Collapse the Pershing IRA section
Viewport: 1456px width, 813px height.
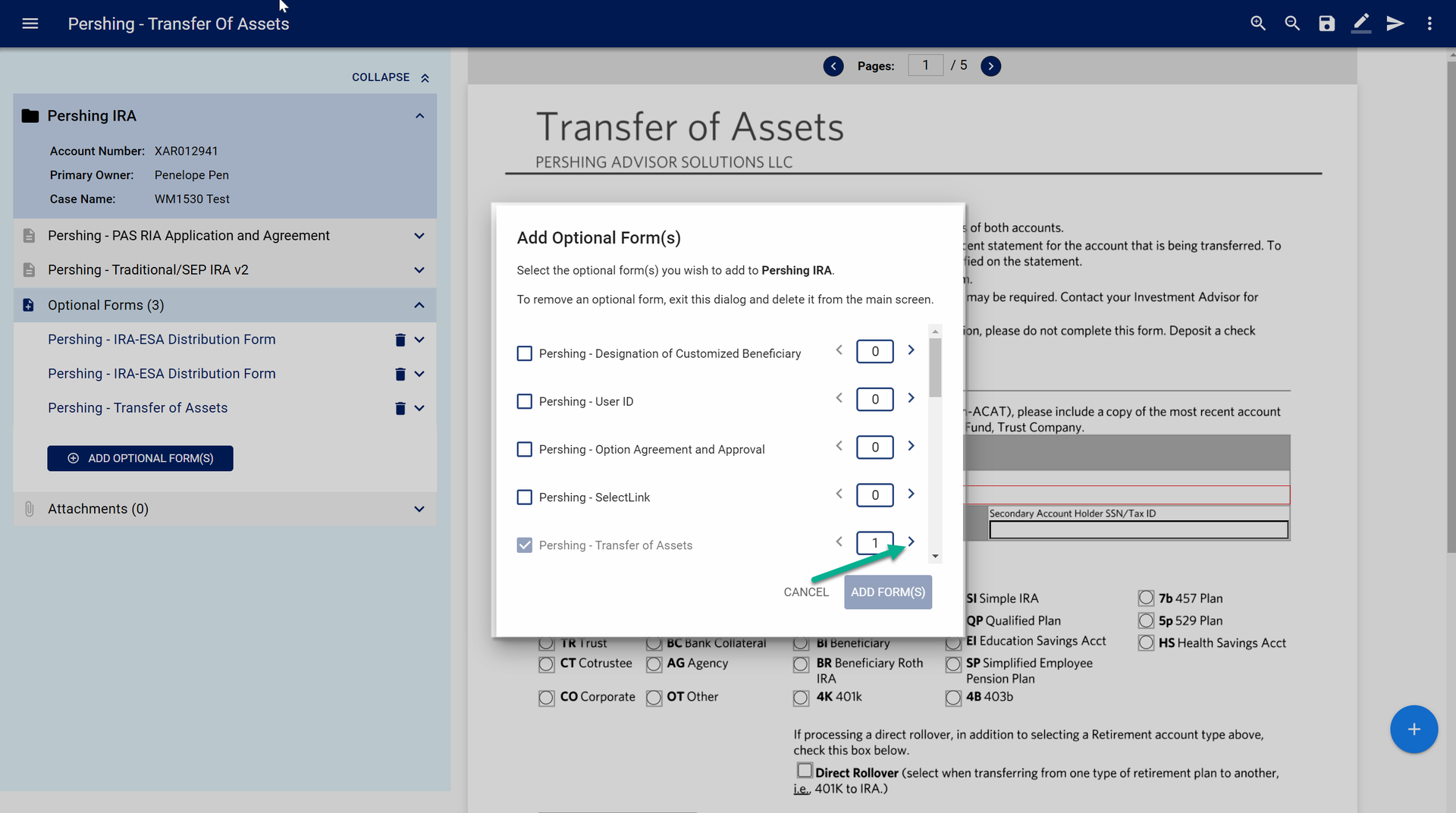tap(419, 116)
